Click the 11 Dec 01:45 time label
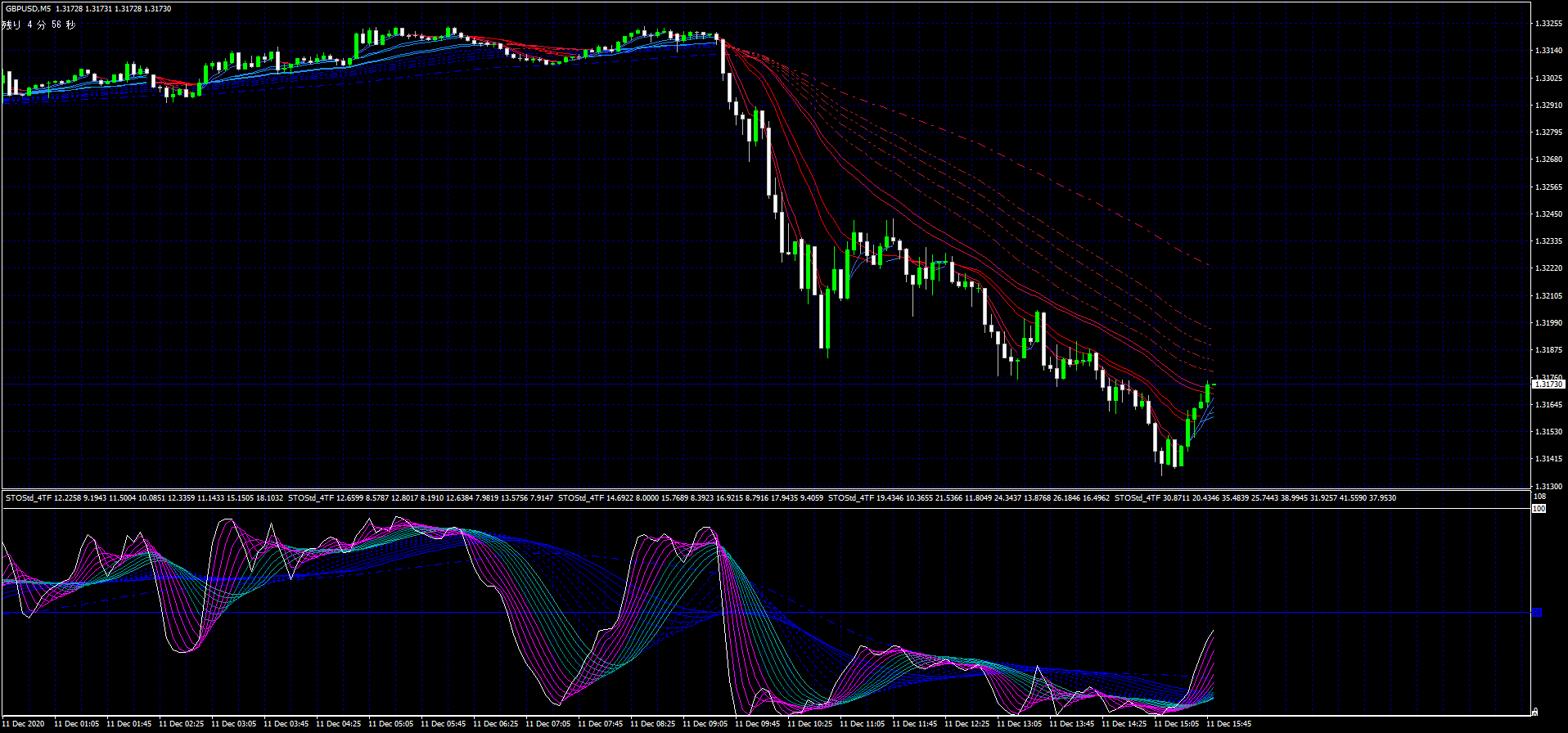The width and height of the screenshot is (1568, 733). 128,724
